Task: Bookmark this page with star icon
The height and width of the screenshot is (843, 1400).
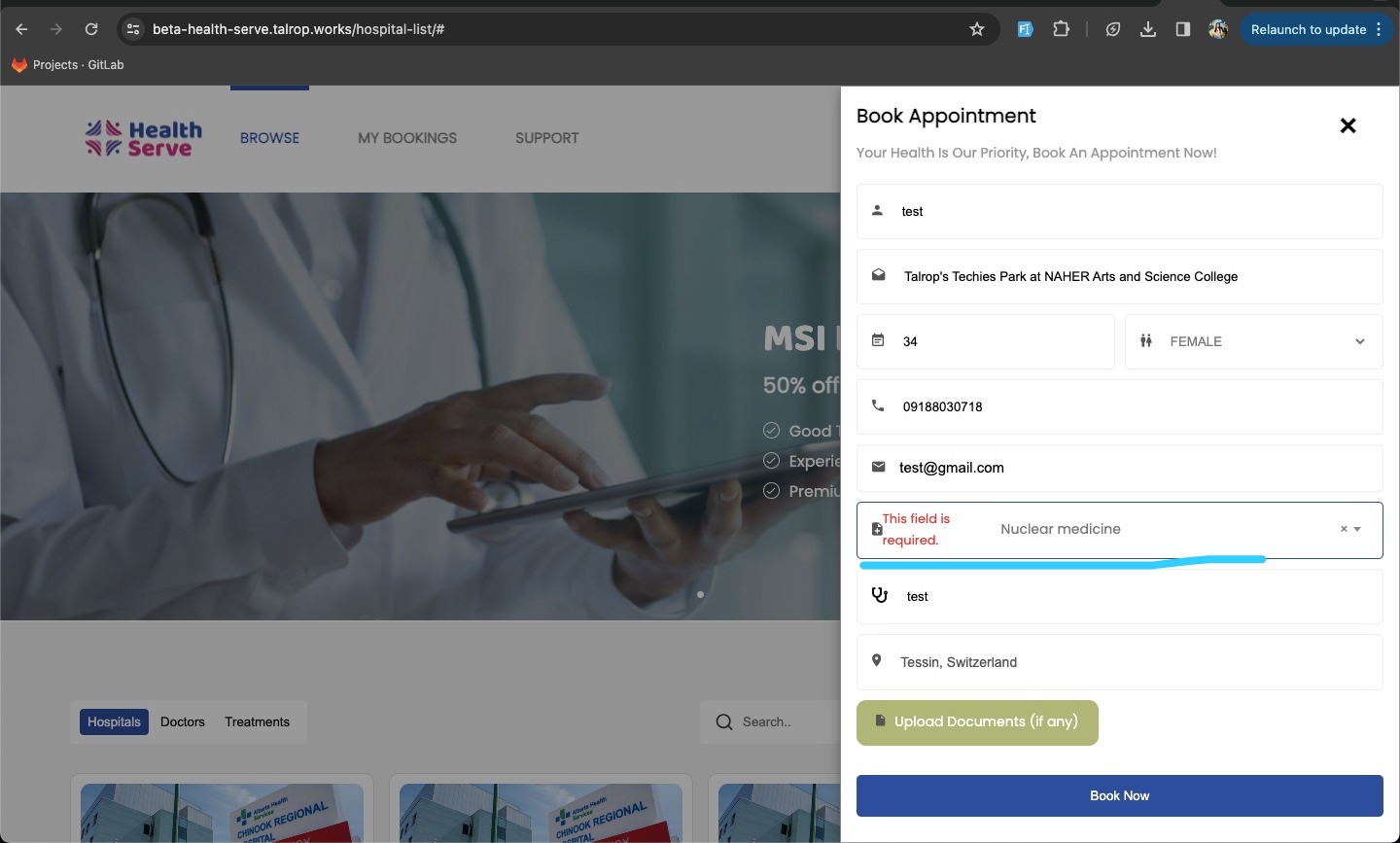Action: click(x=977, y=29)
